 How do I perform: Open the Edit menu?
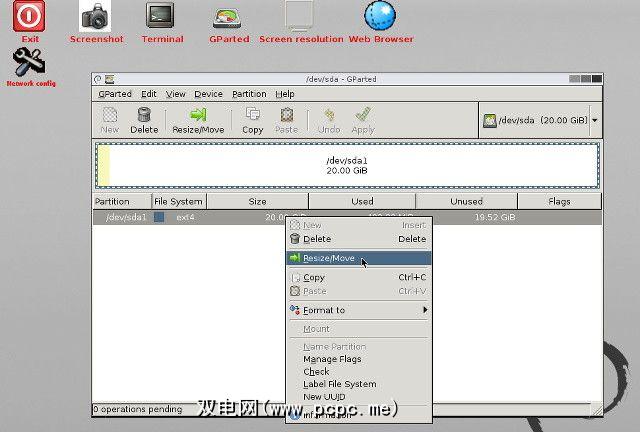point(149,94)
